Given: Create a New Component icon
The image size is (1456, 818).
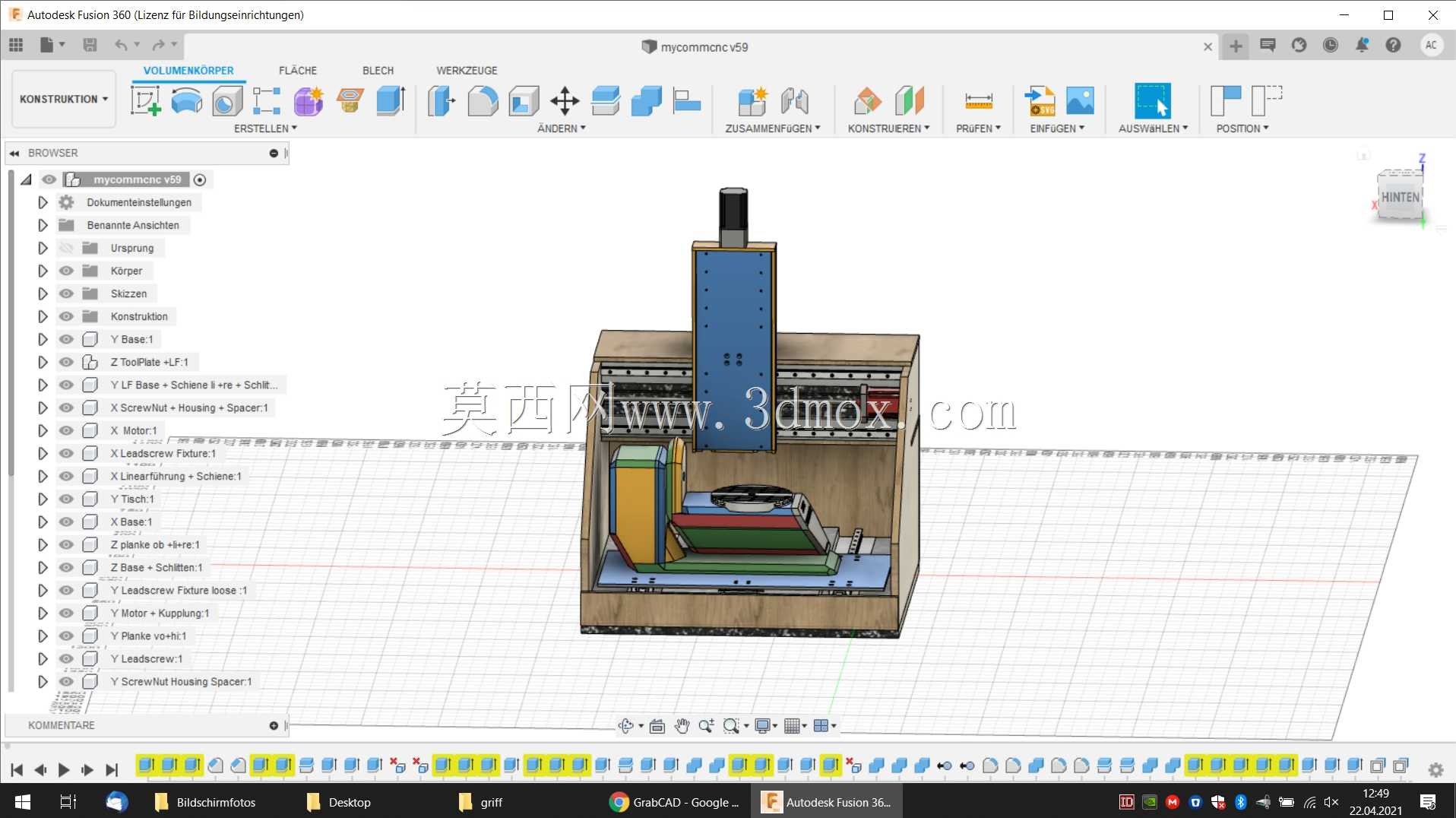Looking at the screenshot, I should point(753,100).
